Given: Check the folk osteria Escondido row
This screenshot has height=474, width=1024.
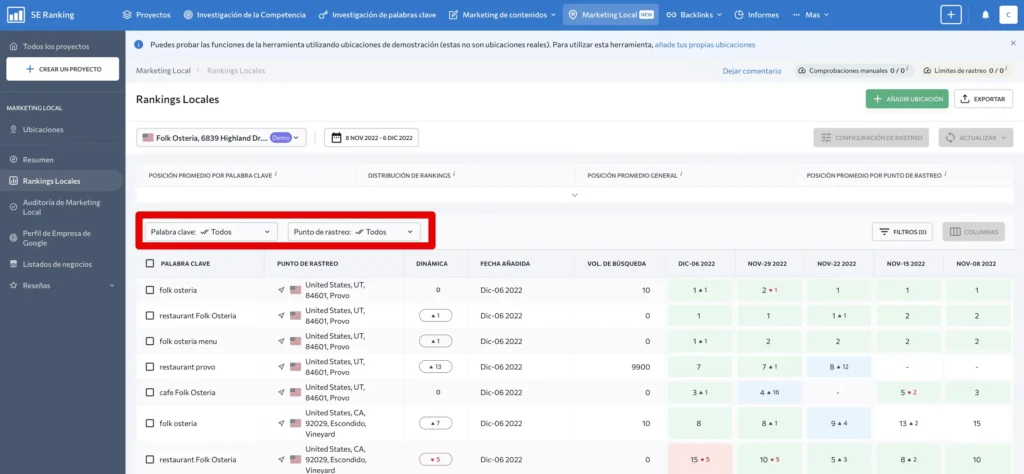Looking at the screenshot, I should coord(150,423).
